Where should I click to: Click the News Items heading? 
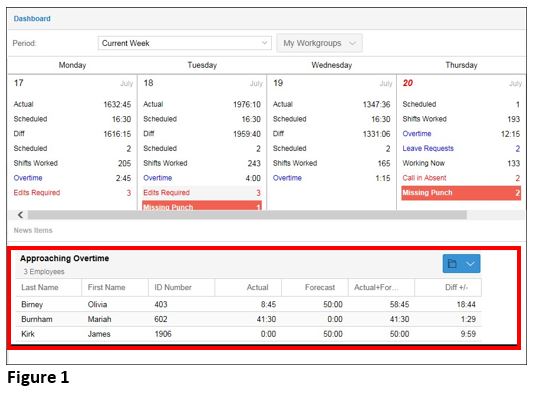click(x=33, y=230)
